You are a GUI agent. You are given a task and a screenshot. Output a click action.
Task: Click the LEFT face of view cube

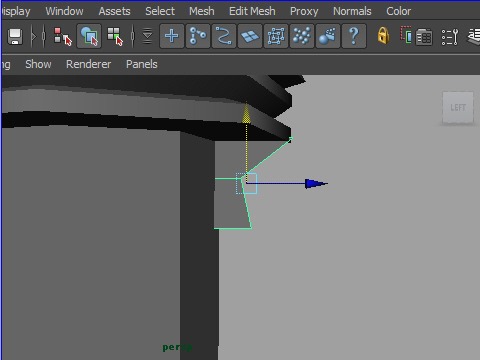(458, 108)
